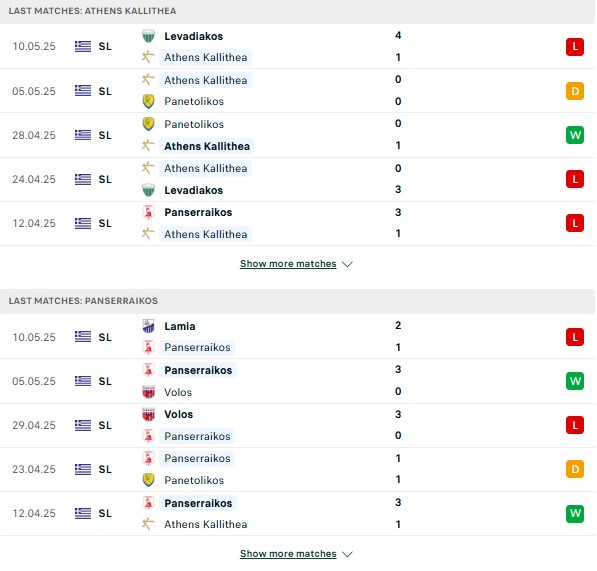
Task: Click chevron next to last Show more matches
Action: [347, 554]
